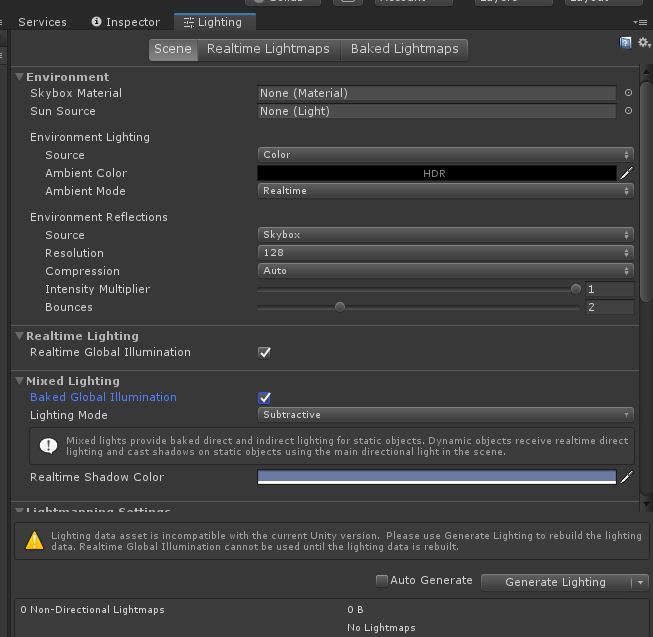The image size is (653, 637).
Task: Collapse the Environment section
Action: [x=19, y=77]
